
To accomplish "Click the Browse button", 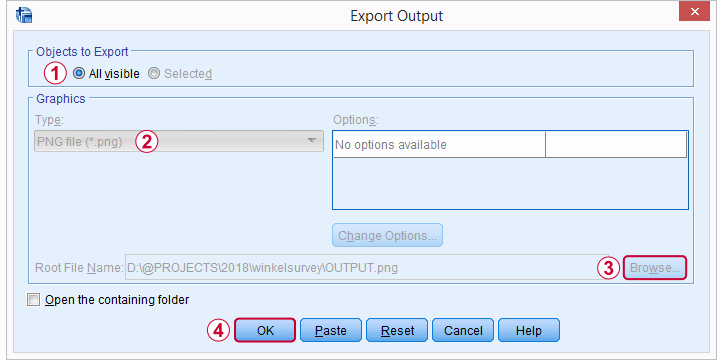I will tap(655, 268).
